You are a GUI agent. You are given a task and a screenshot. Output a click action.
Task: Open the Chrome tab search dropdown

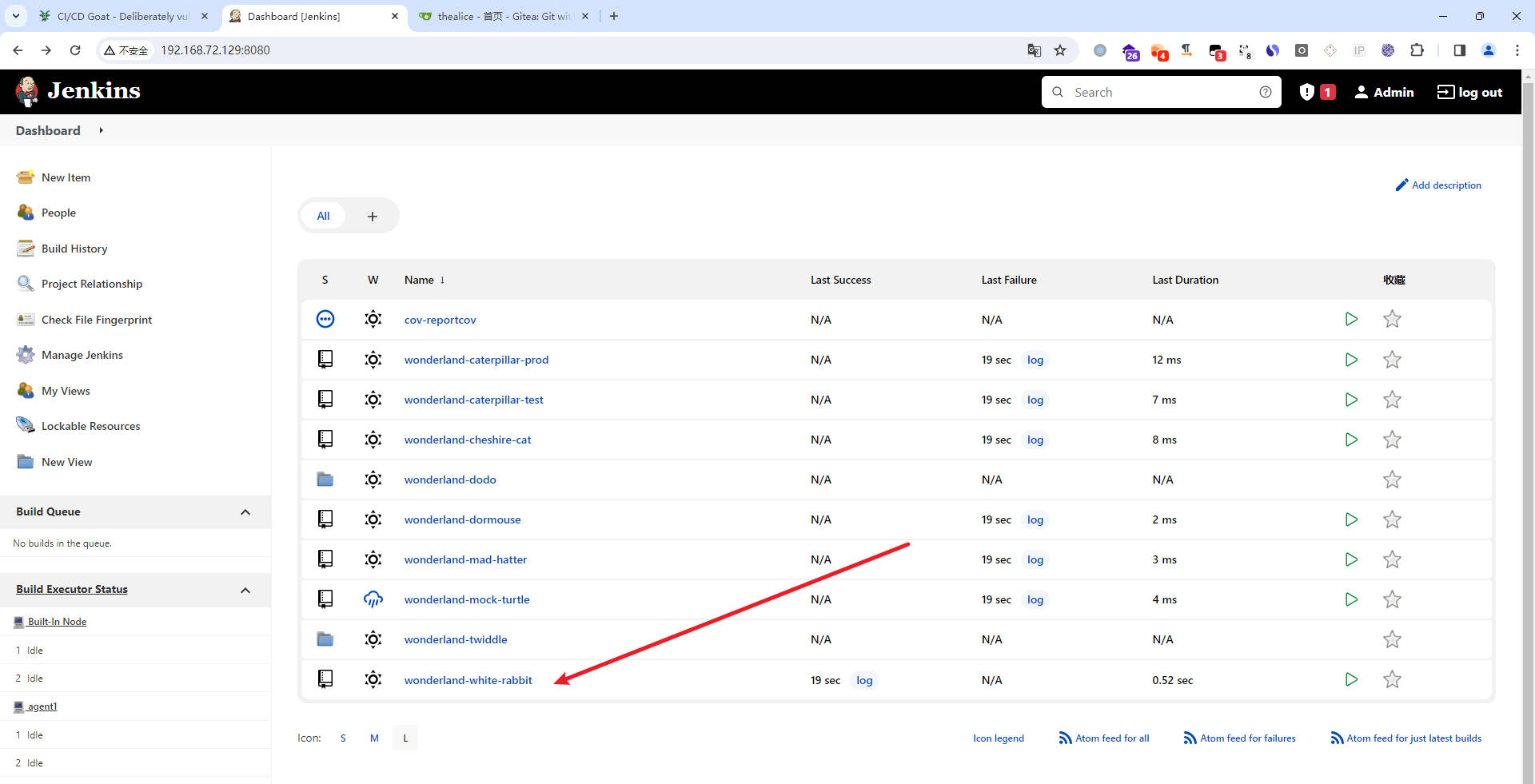coord(15,16)
